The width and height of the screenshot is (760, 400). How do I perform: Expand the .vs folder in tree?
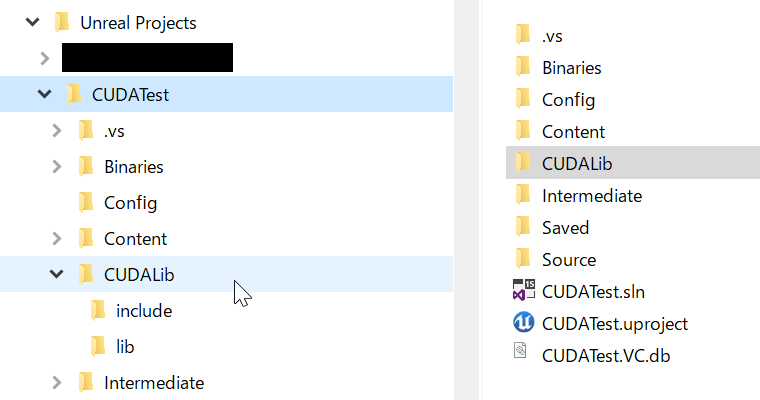click(57, 130)
